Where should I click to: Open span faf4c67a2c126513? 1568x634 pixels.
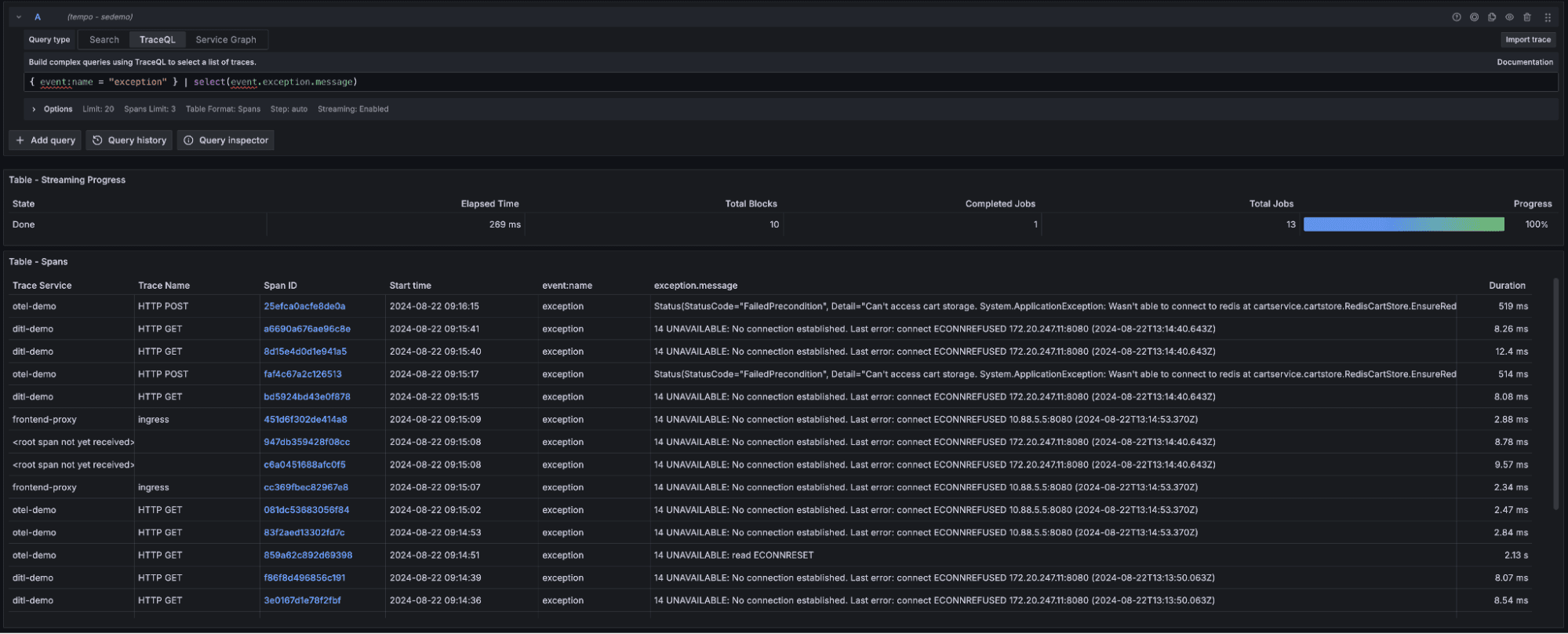click(303, 375)
